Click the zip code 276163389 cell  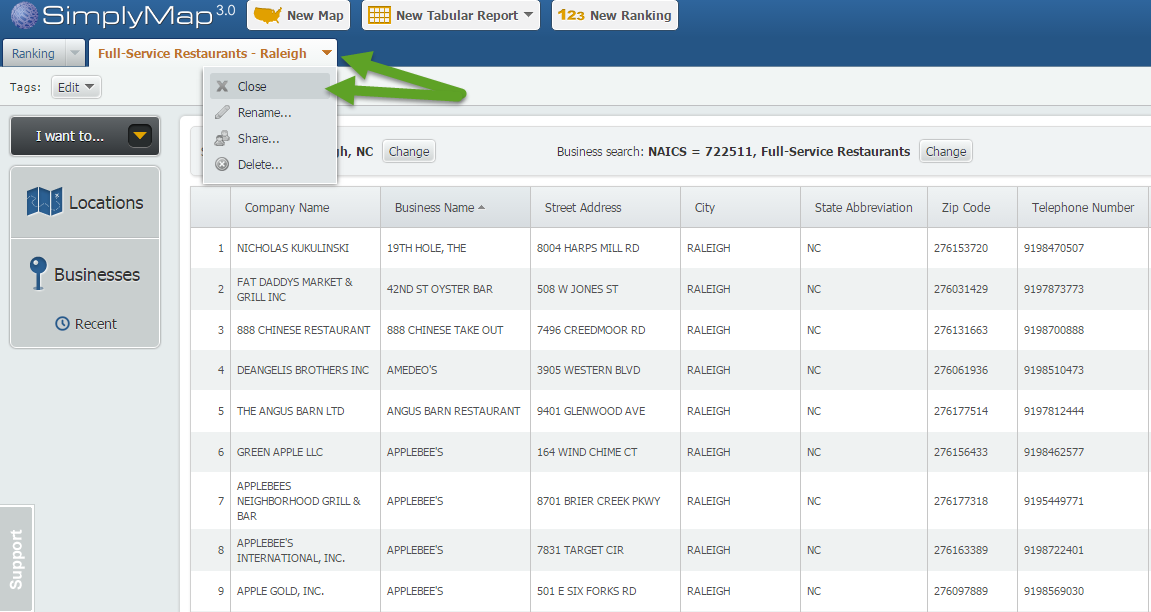coord(973,550)
